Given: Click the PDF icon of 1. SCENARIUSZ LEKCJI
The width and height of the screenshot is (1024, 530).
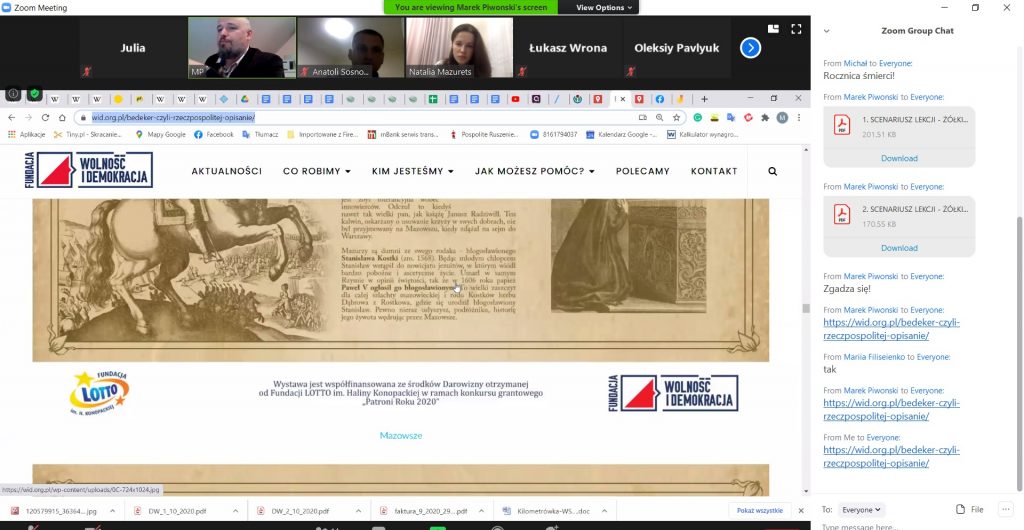Looking at the screenshot, I should 842,125.
